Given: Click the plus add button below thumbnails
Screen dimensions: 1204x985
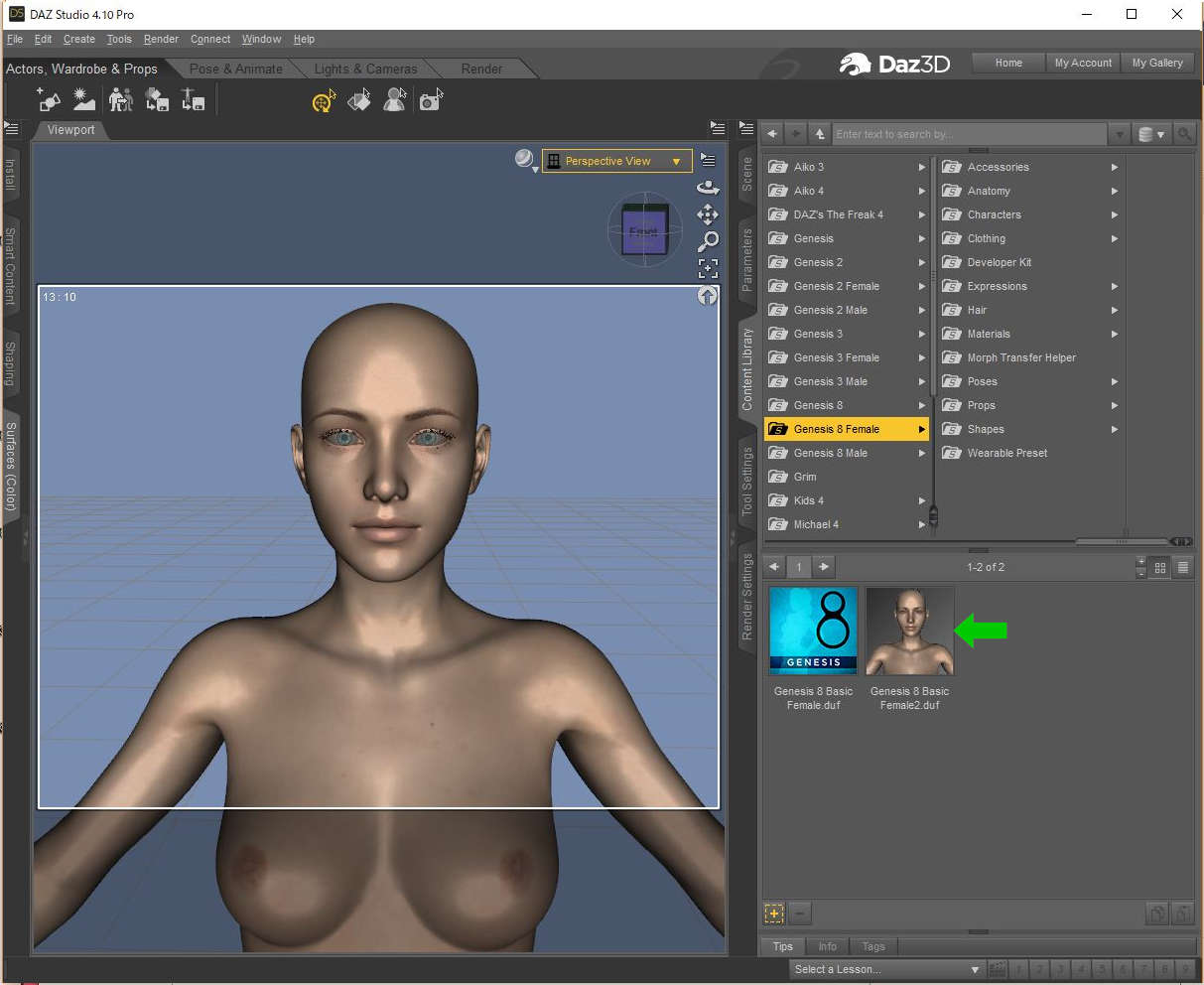Looking at the screenshot, I should click(x=774, y=914).
